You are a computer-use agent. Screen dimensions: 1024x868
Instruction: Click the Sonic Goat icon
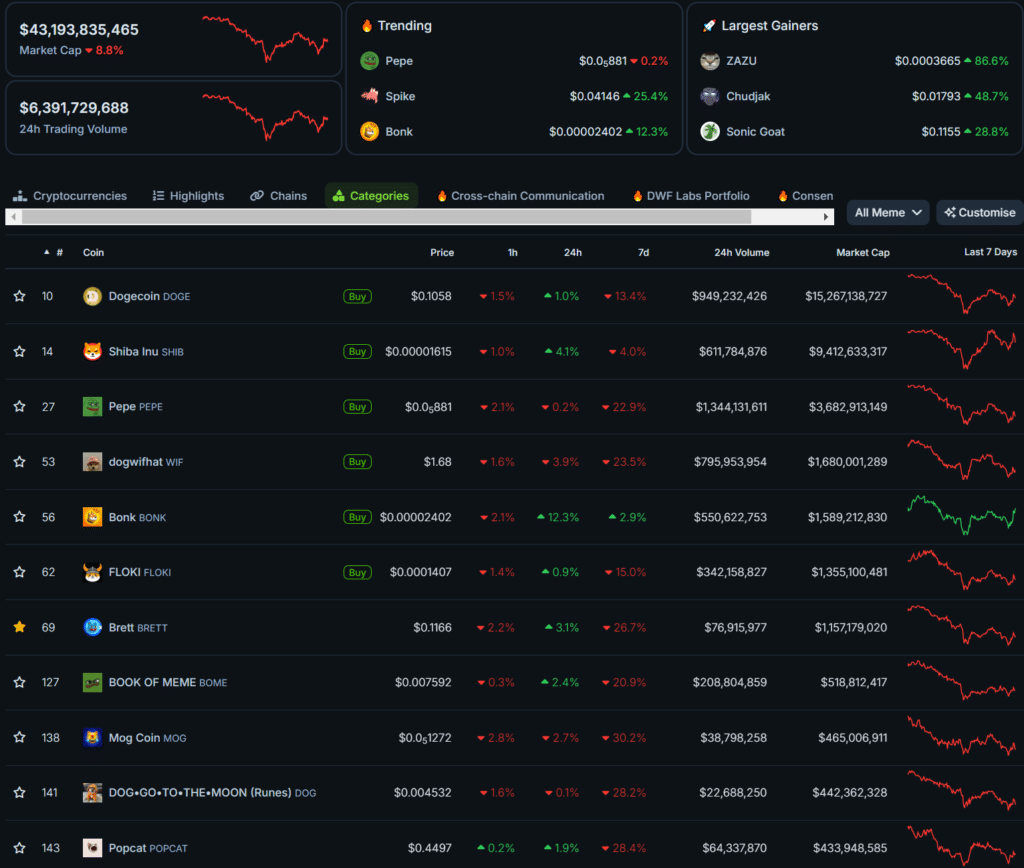710,131
